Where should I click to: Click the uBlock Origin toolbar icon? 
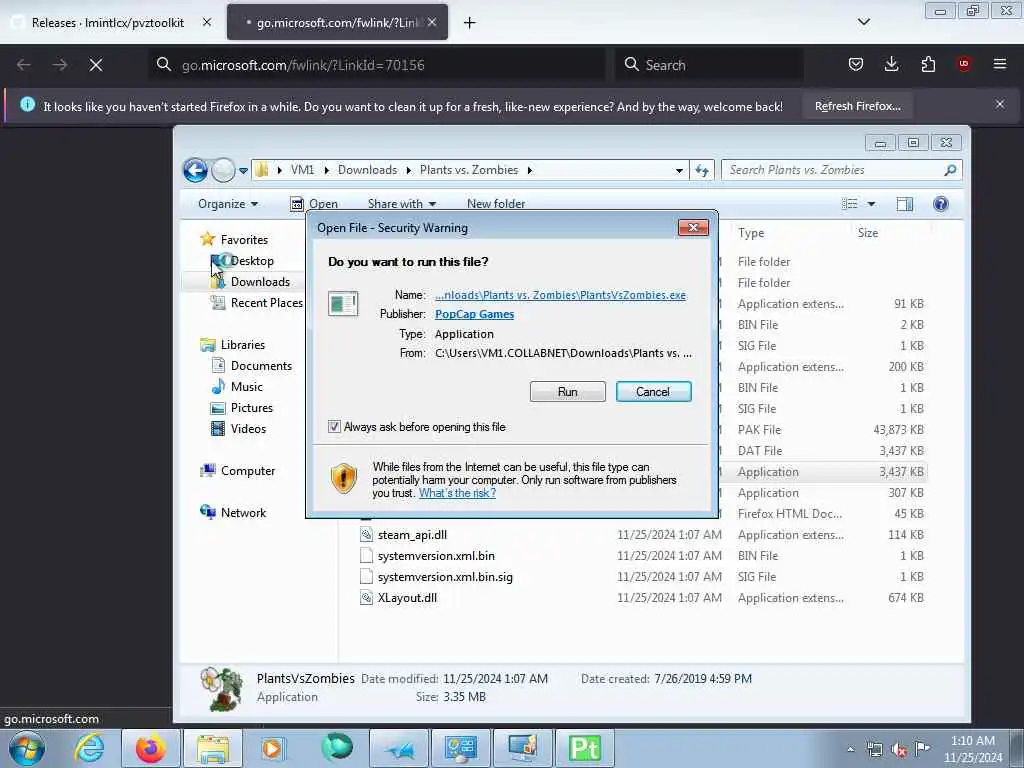964,64
